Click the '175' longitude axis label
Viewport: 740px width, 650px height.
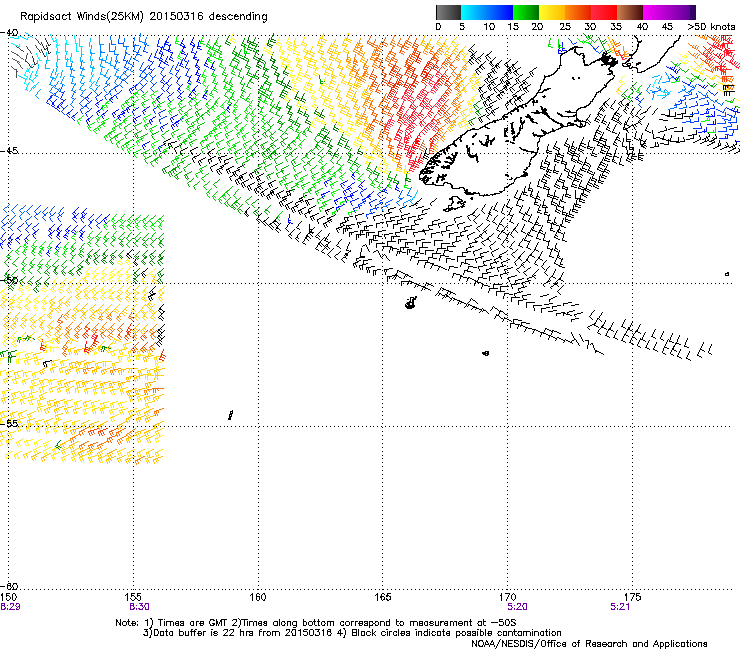point(632,597)
